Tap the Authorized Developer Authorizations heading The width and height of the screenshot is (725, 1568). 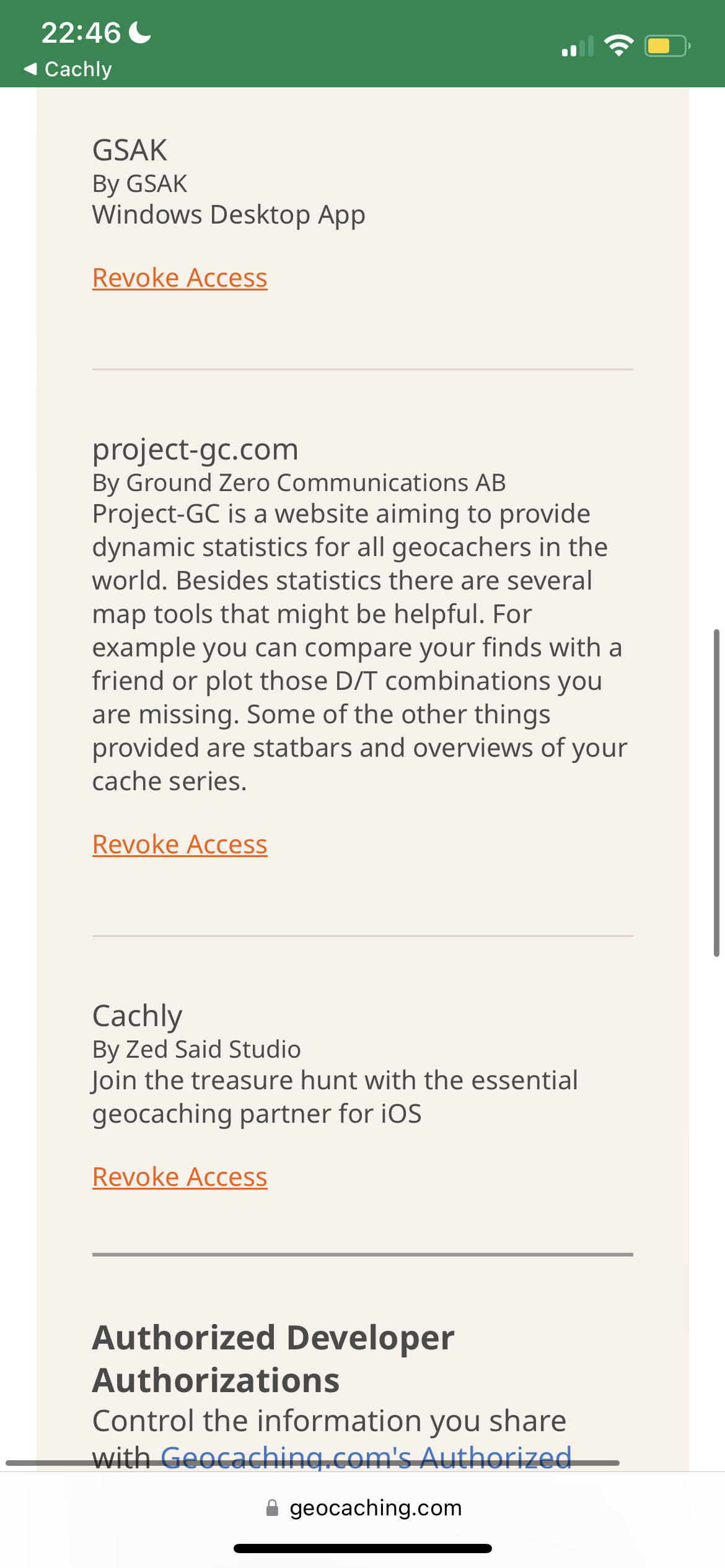(273, 1359)
